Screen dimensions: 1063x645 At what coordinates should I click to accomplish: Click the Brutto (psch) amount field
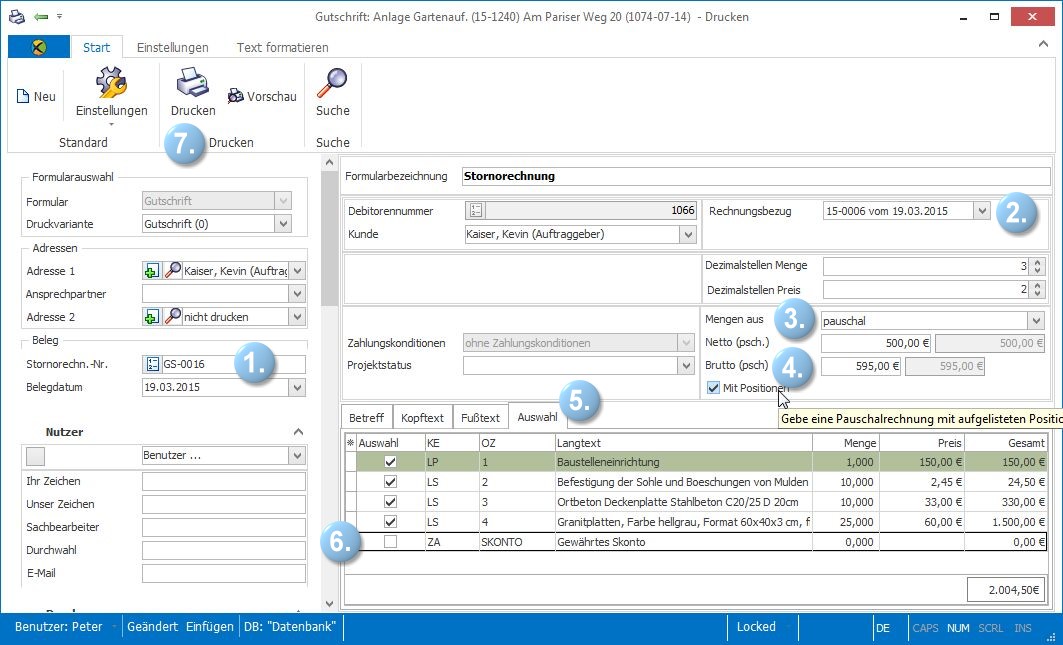[x=861, y=366]
